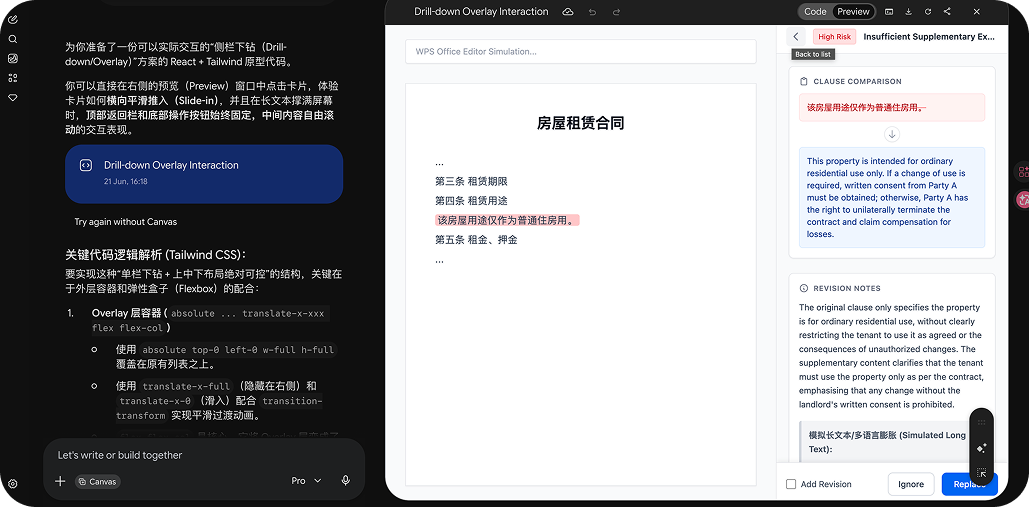Viewport: 1030px width, 507px height.
Task: Click the cloud saved status icon
Action: [568, 12]
